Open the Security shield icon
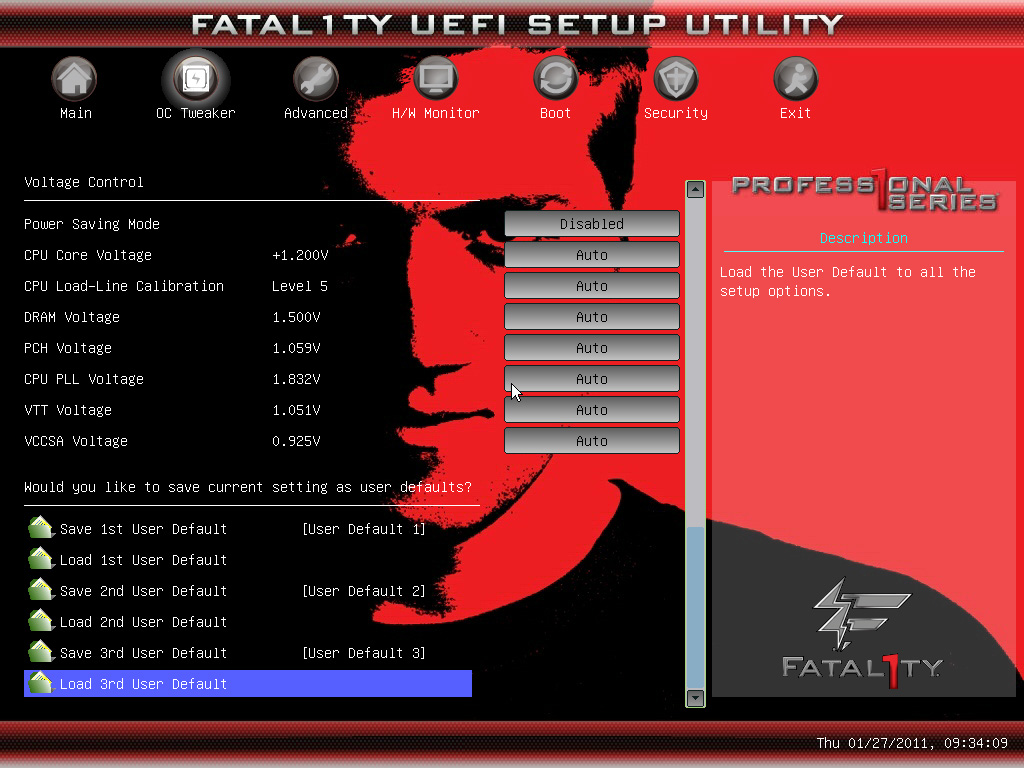This screenshot has height=768, width=1024. click(x=676, y=78)
